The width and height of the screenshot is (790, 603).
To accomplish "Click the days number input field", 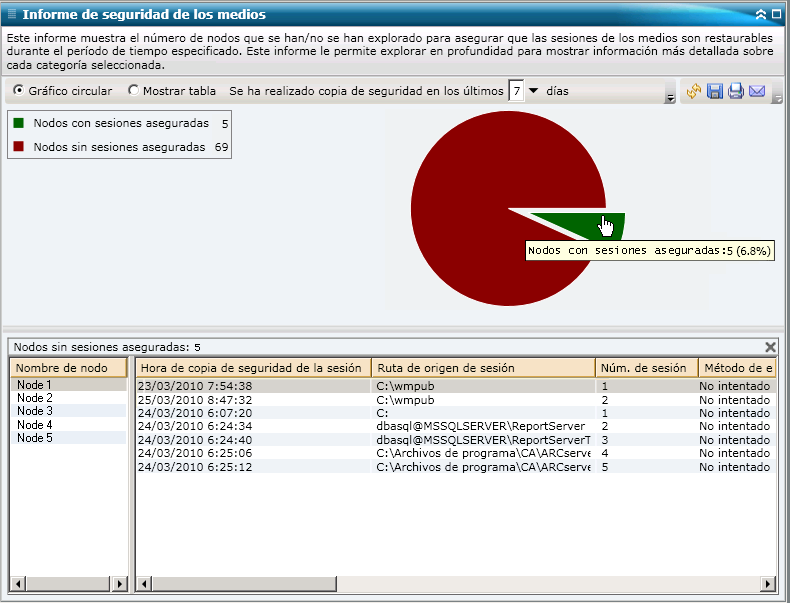I will tap(516, 91).
